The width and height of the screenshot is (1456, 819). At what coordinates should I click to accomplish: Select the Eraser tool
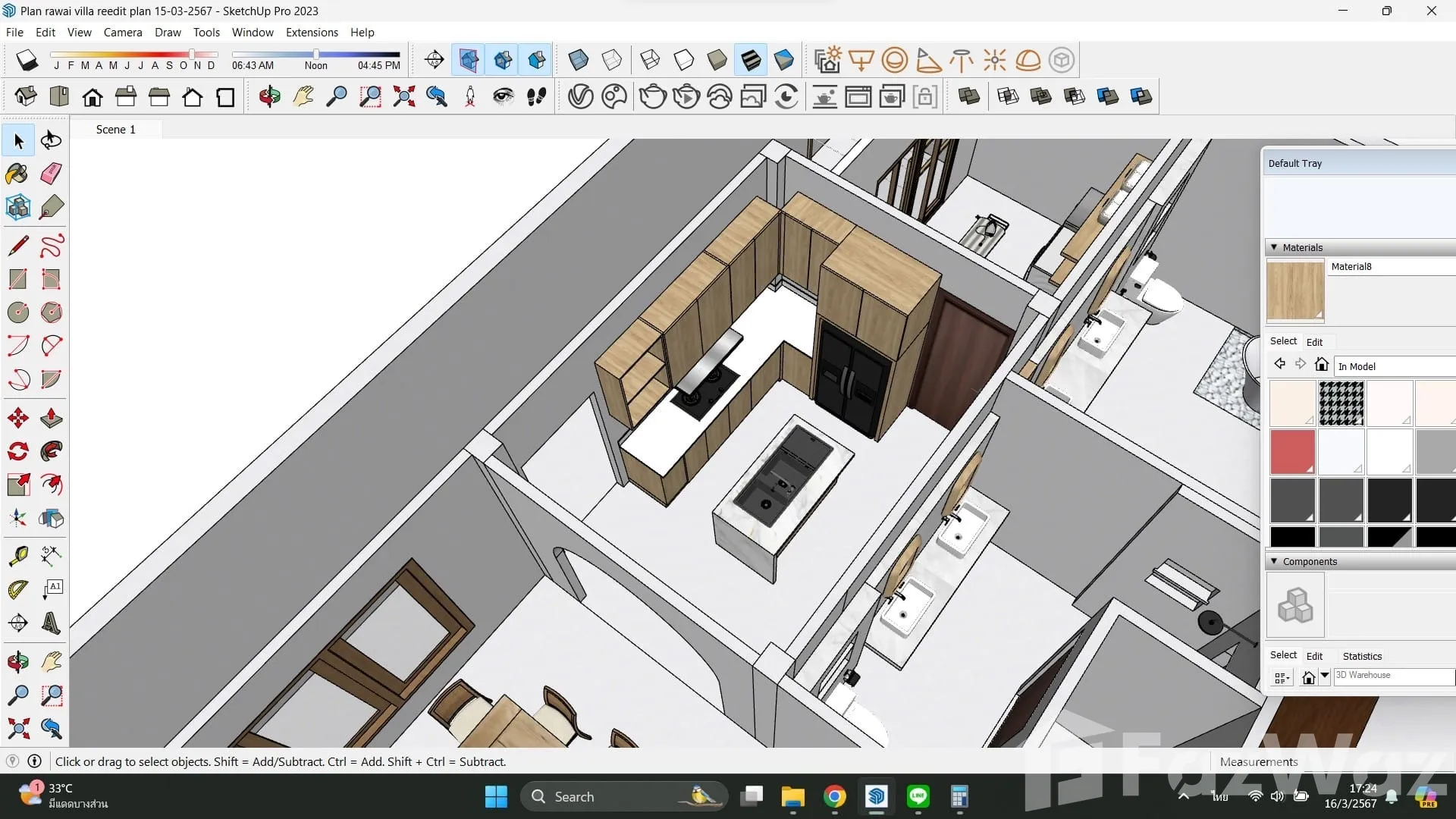51,174
